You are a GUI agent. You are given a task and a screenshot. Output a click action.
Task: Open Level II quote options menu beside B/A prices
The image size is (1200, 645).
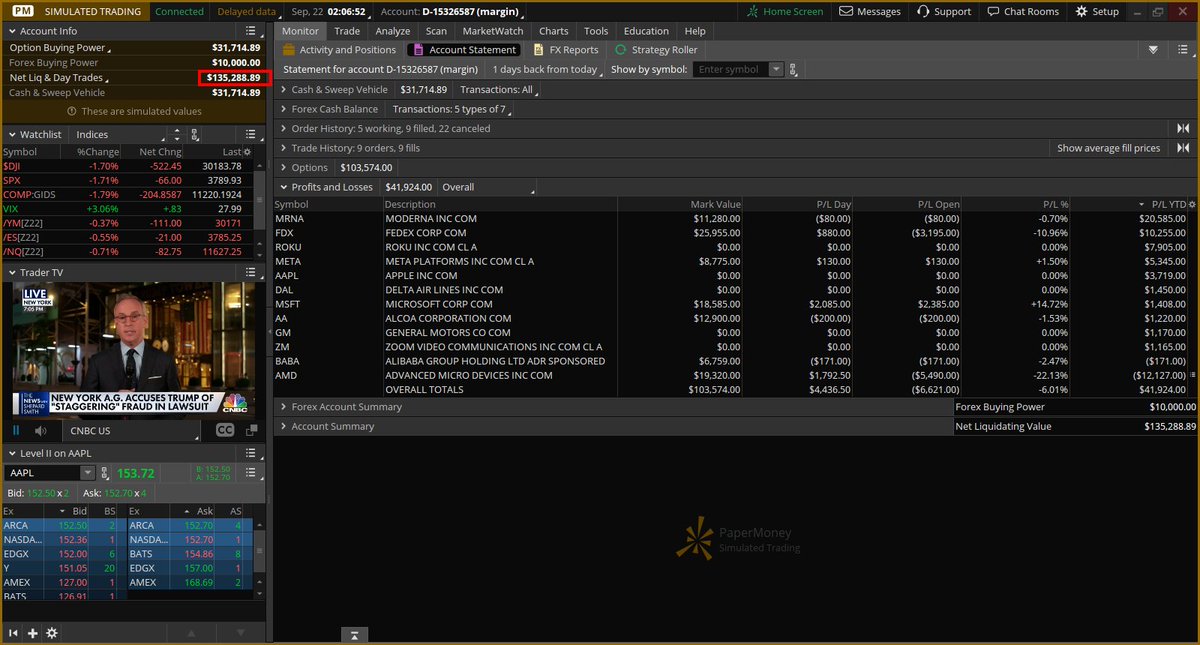pyautogui.click(x=250, y=473)
